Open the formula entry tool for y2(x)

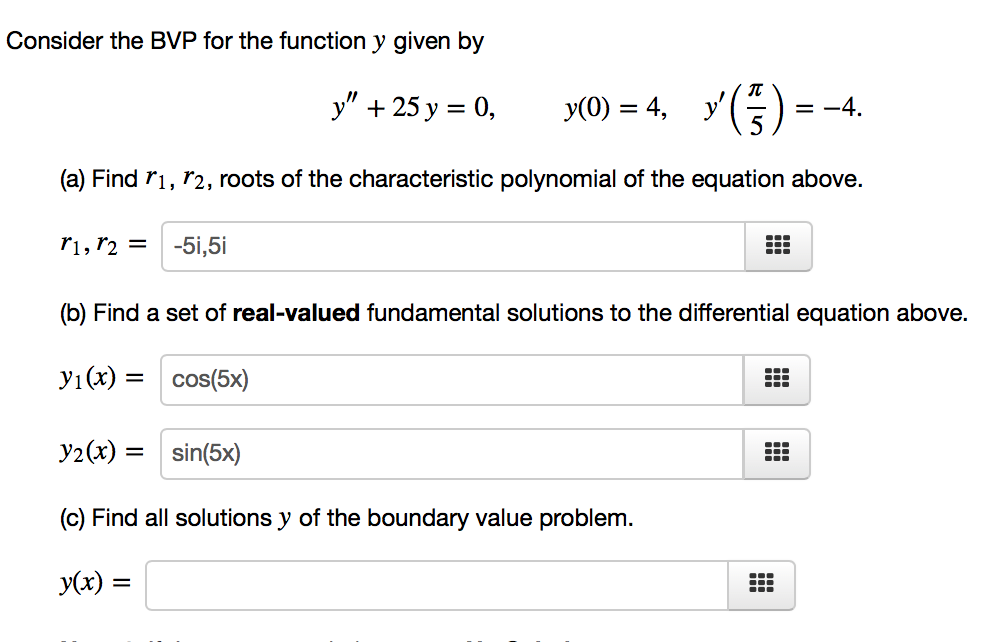(x=777, y=453)
